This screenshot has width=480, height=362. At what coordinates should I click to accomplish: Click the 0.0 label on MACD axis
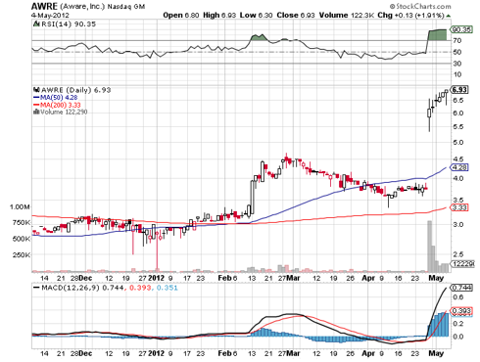point(458,336)
